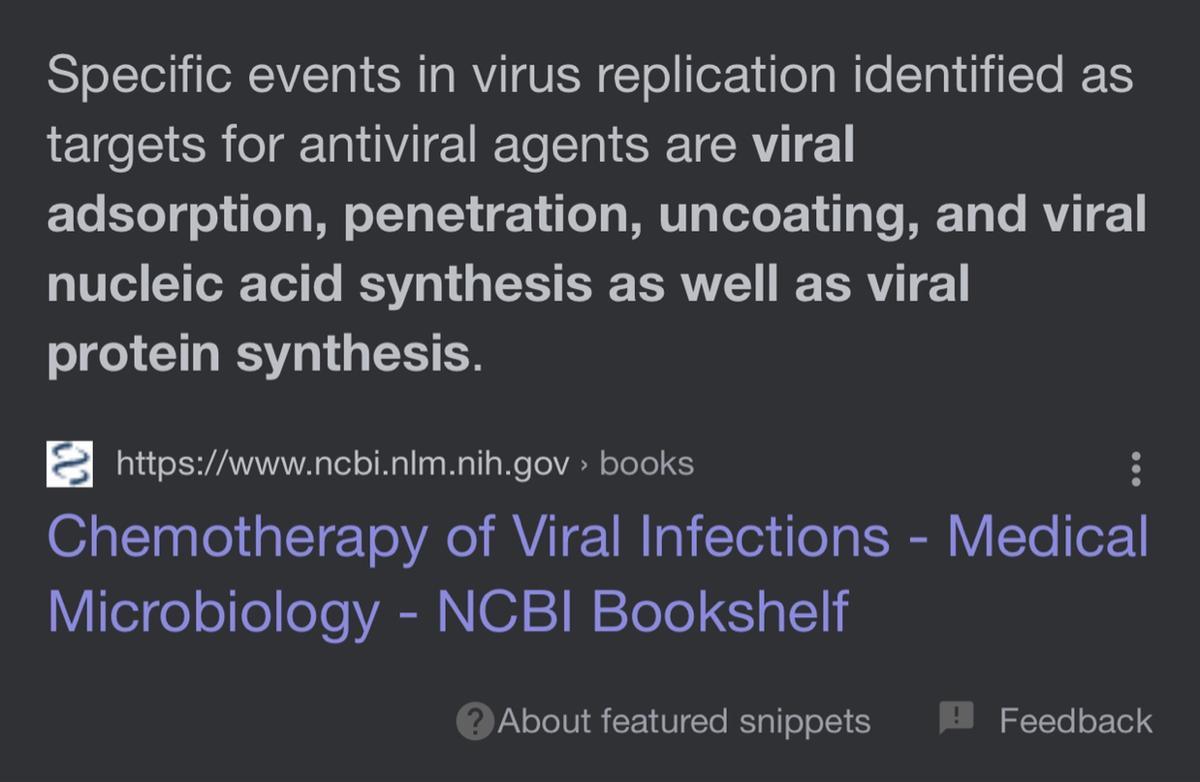Click the NCBI site favicon
The height and width of the screenshot is (782, 1200).
(x=70, y=465)
